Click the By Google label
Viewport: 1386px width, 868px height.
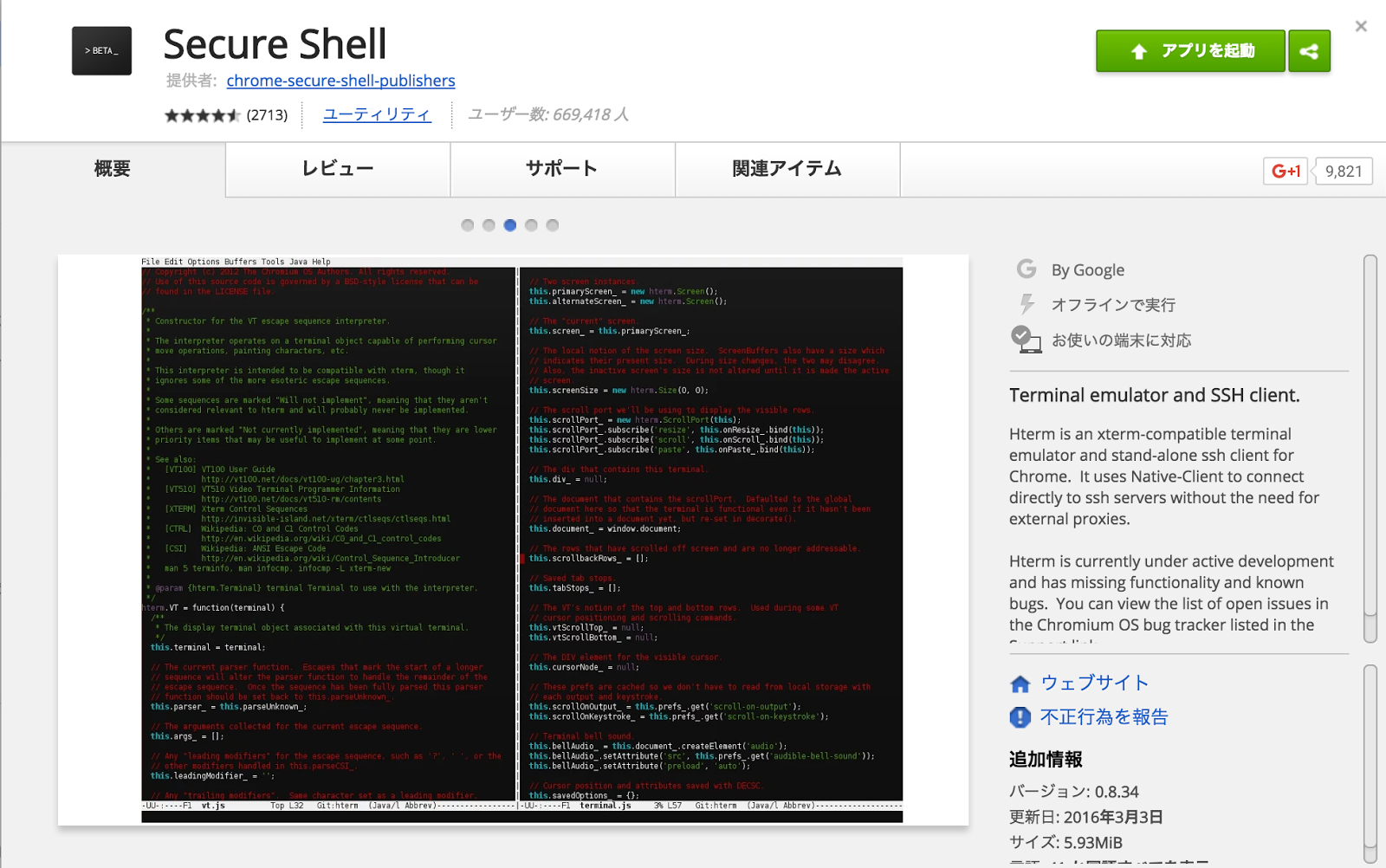pos(1088,270)
